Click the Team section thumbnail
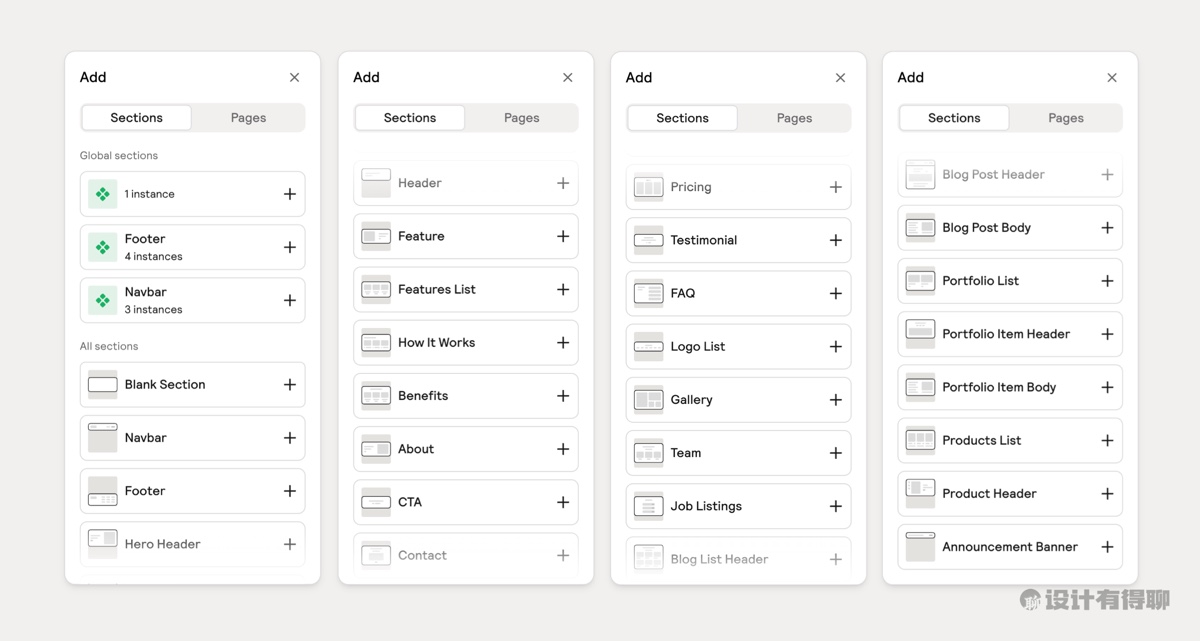This screenshot has height=641, width=1200. pyautogui.click(x=648, y=453)
